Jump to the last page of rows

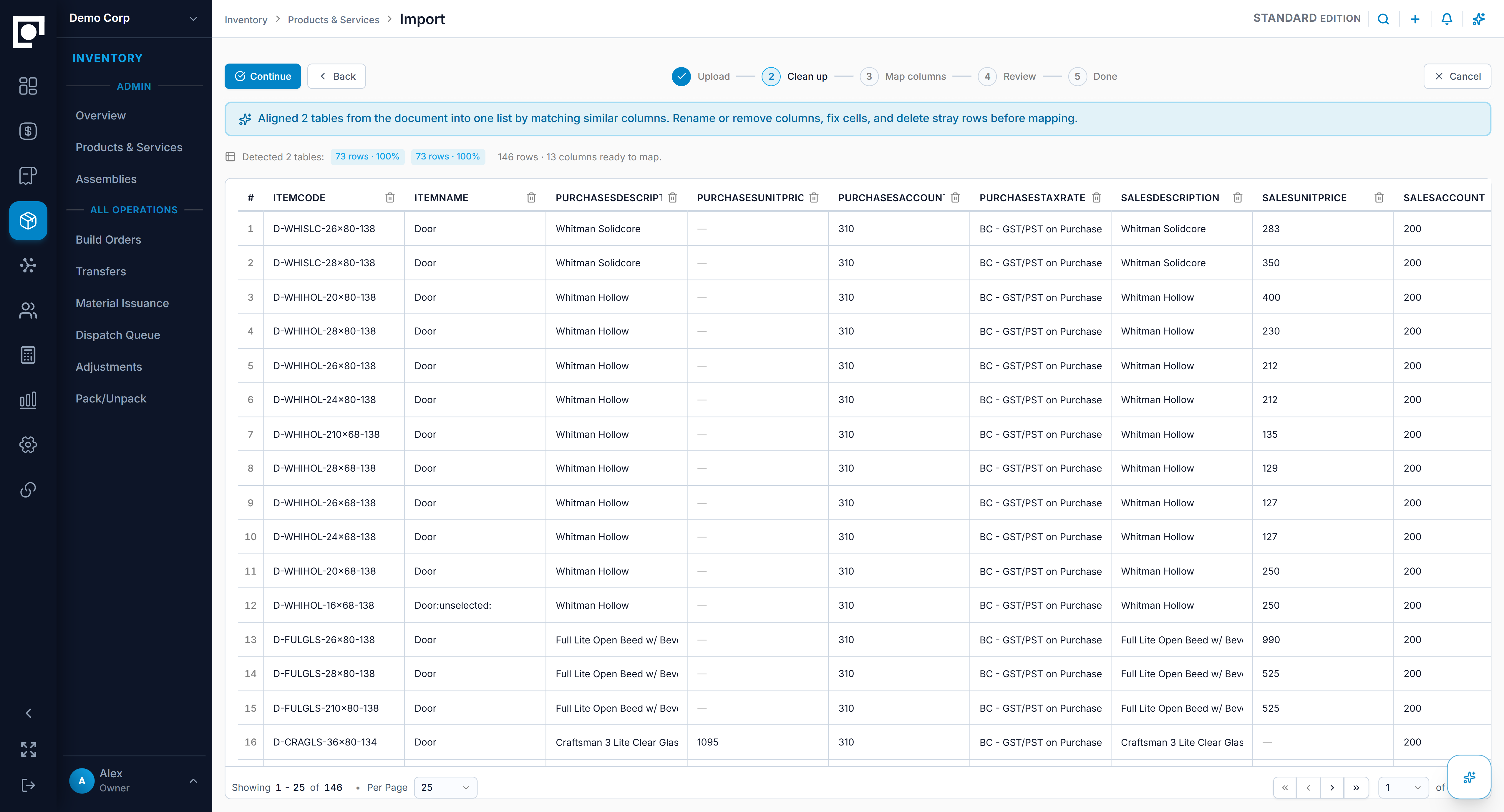[x=1356, y=788]
